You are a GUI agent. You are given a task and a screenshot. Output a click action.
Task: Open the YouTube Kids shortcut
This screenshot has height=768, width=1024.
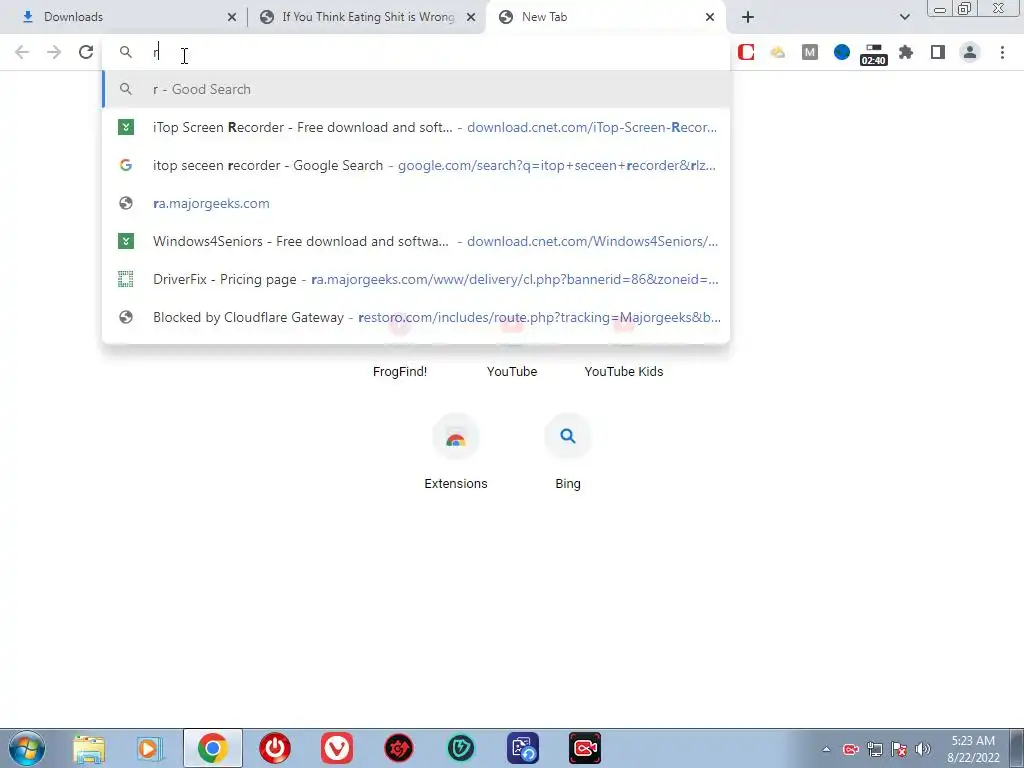coord(624,371)
